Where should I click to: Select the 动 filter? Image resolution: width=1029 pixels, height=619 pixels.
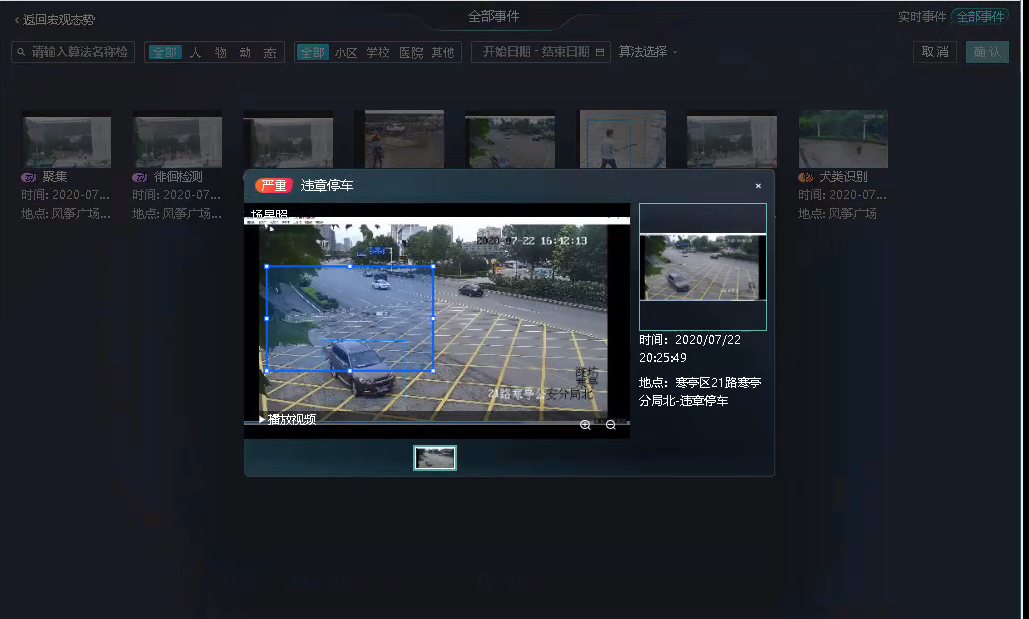click(245, 53)
